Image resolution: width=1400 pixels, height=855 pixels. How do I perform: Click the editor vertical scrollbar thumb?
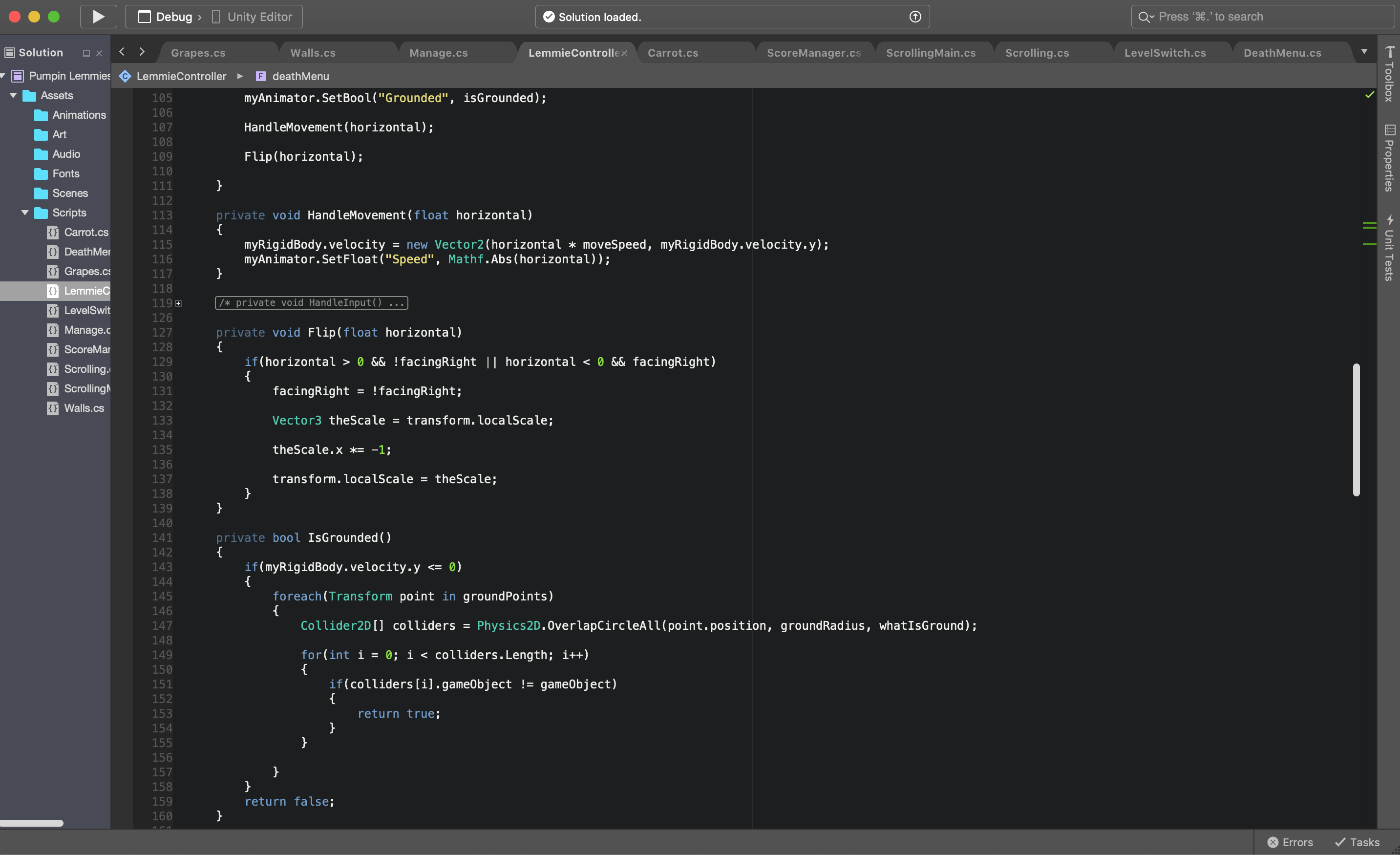click(x=1356, y=429)
